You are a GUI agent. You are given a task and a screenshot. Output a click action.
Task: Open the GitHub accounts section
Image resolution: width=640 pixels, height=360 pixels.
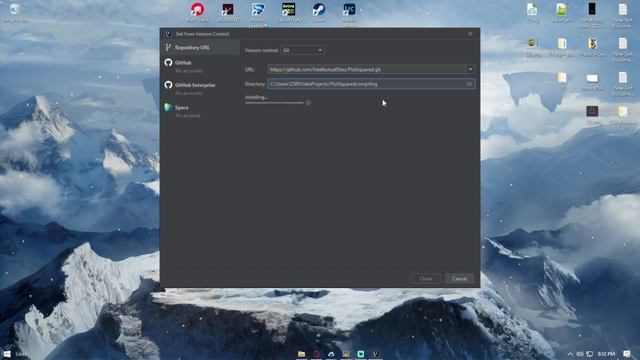click(x=200, y=66)
